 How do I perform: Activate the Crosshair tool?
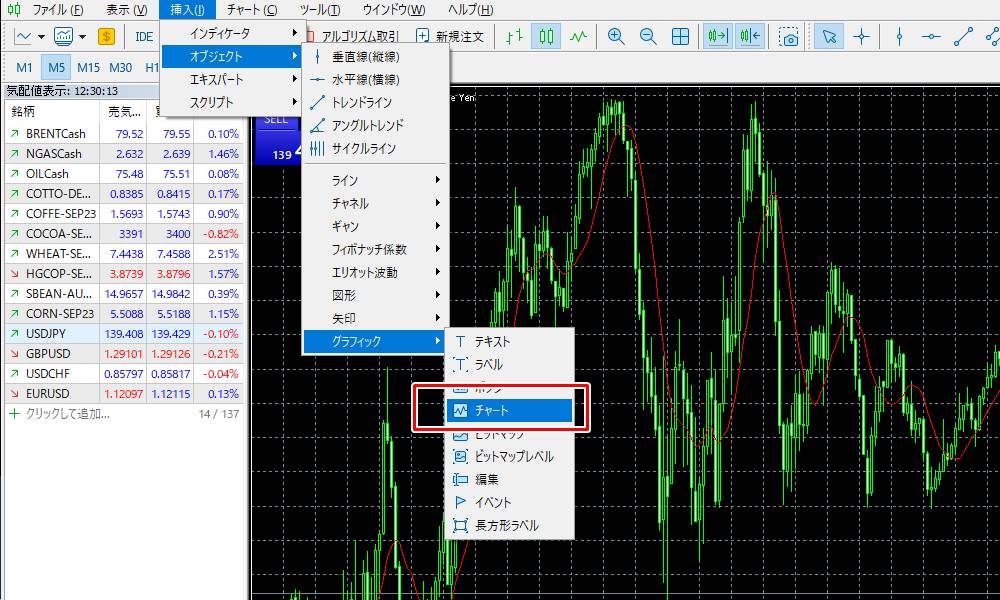coord(862,36)
